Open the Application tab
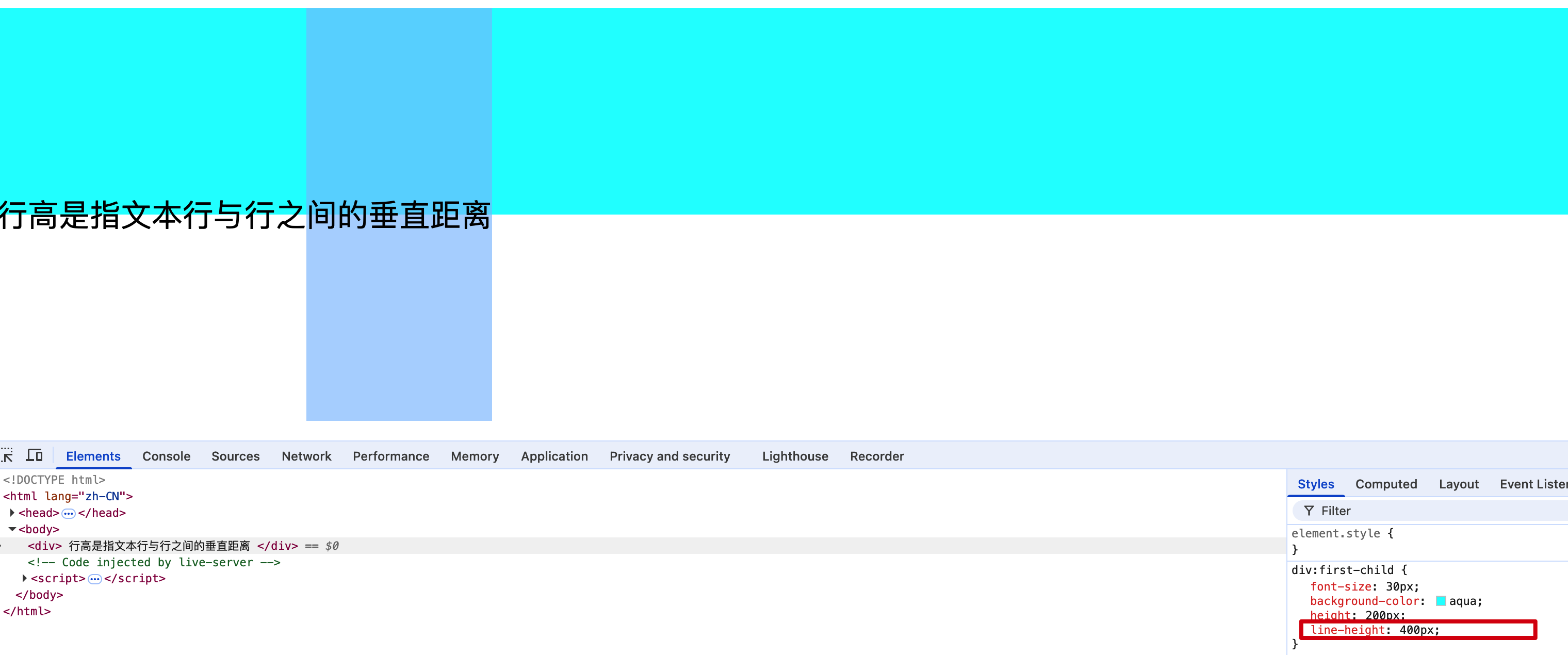 click(554, 456)
